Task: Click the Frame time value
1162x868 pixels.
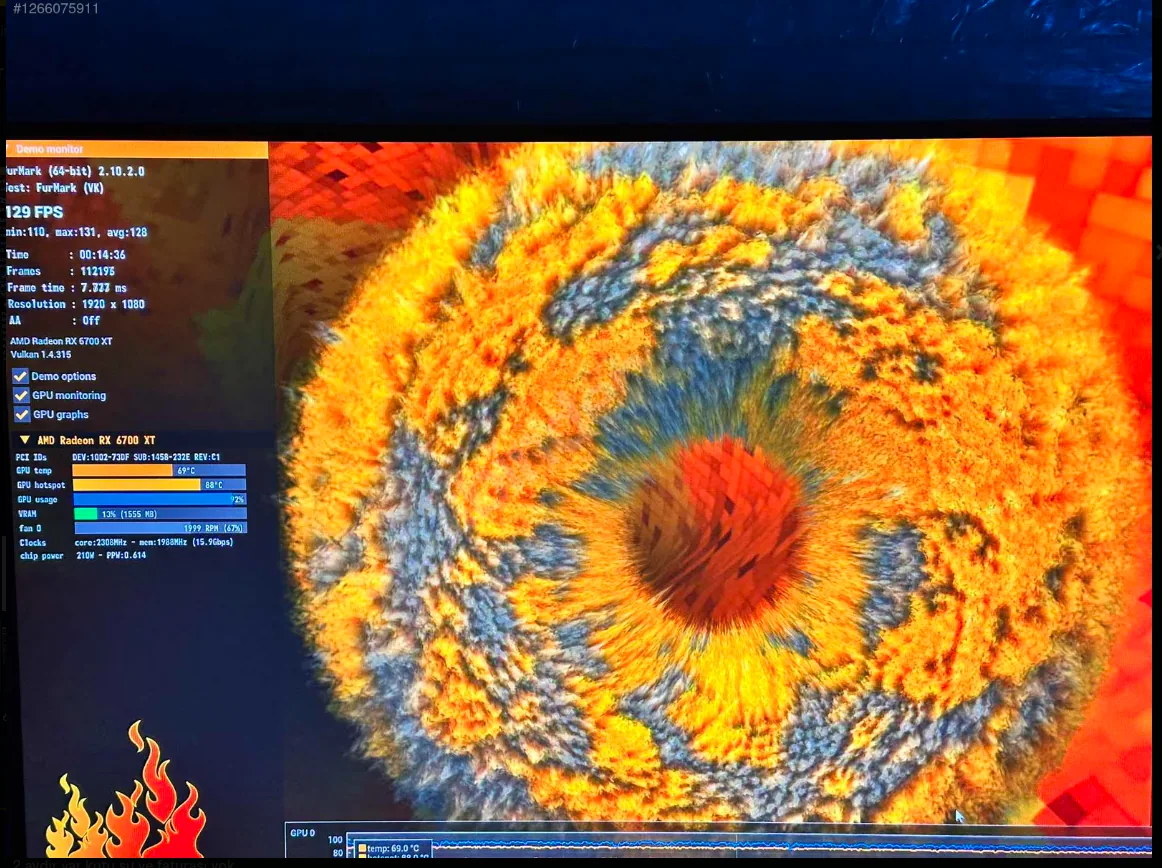Action: [x=104, y=288]
